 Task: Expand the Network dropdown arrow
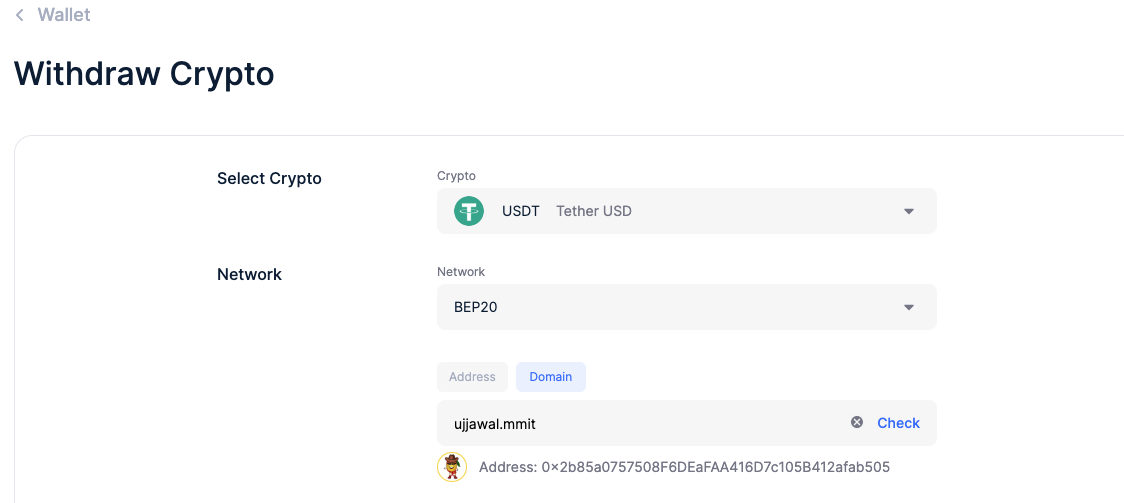pos(908,307)
